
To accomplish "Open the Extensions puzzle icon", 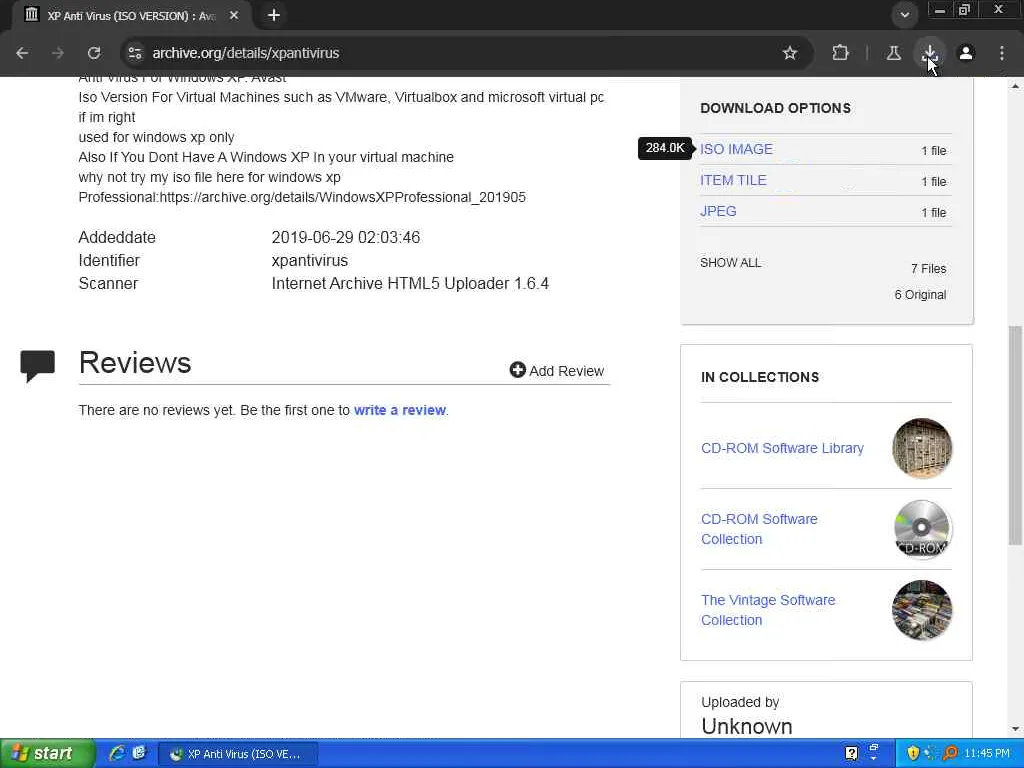I will (x=840, y=53).
